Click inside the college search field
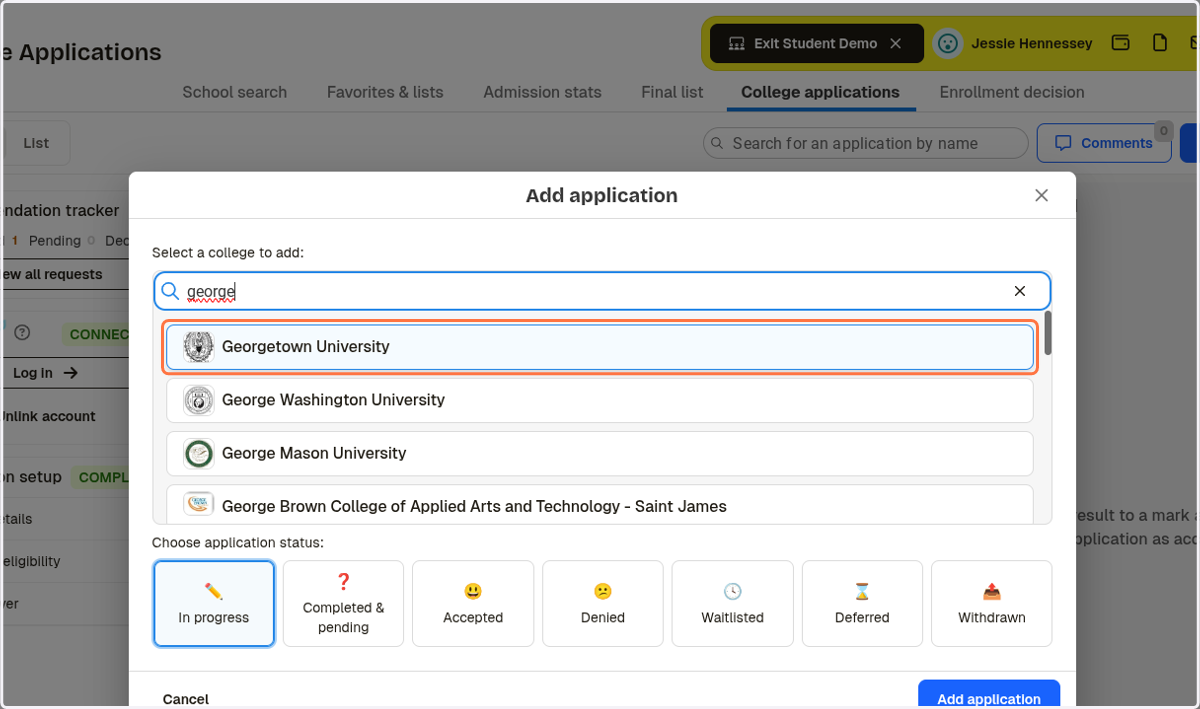 click(602, 291)
